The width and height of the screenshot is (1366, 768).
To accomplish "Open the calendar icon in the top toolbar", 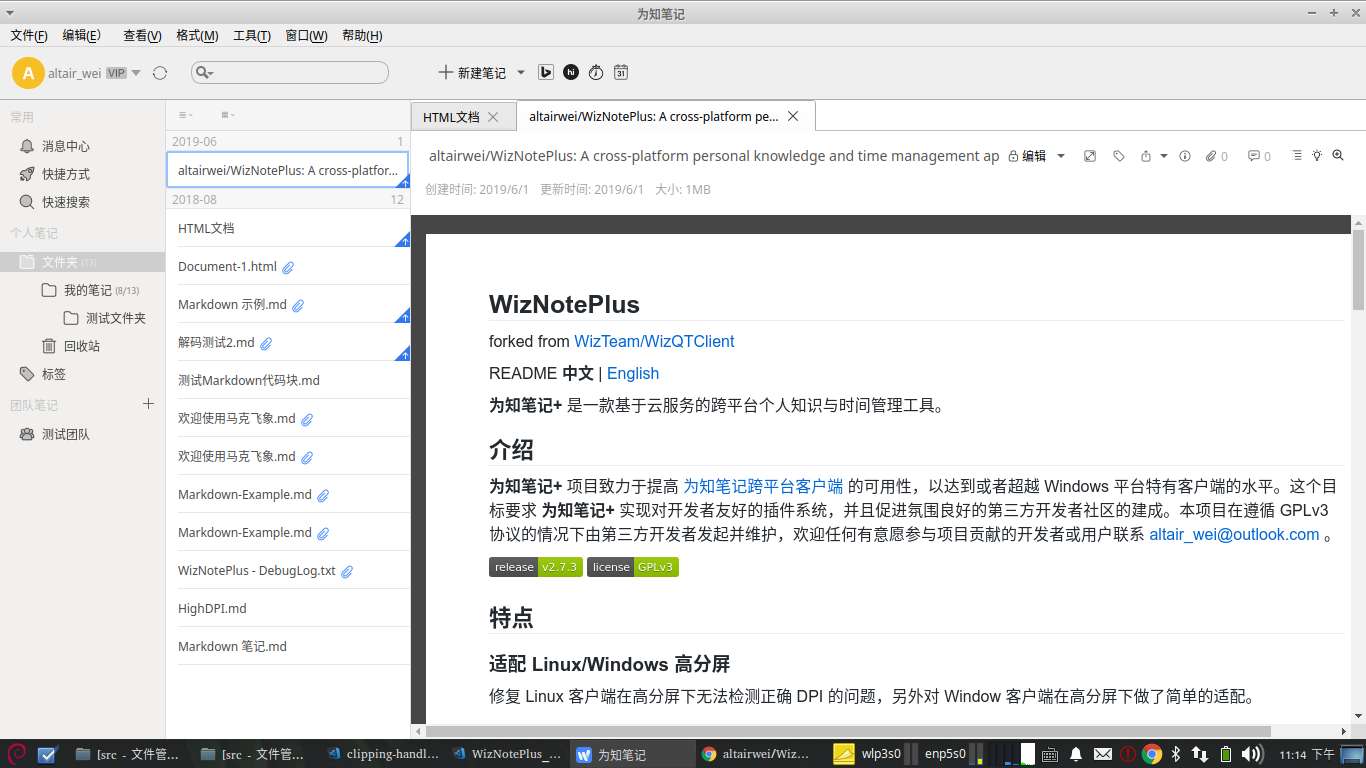I will [x=620, y=72].
